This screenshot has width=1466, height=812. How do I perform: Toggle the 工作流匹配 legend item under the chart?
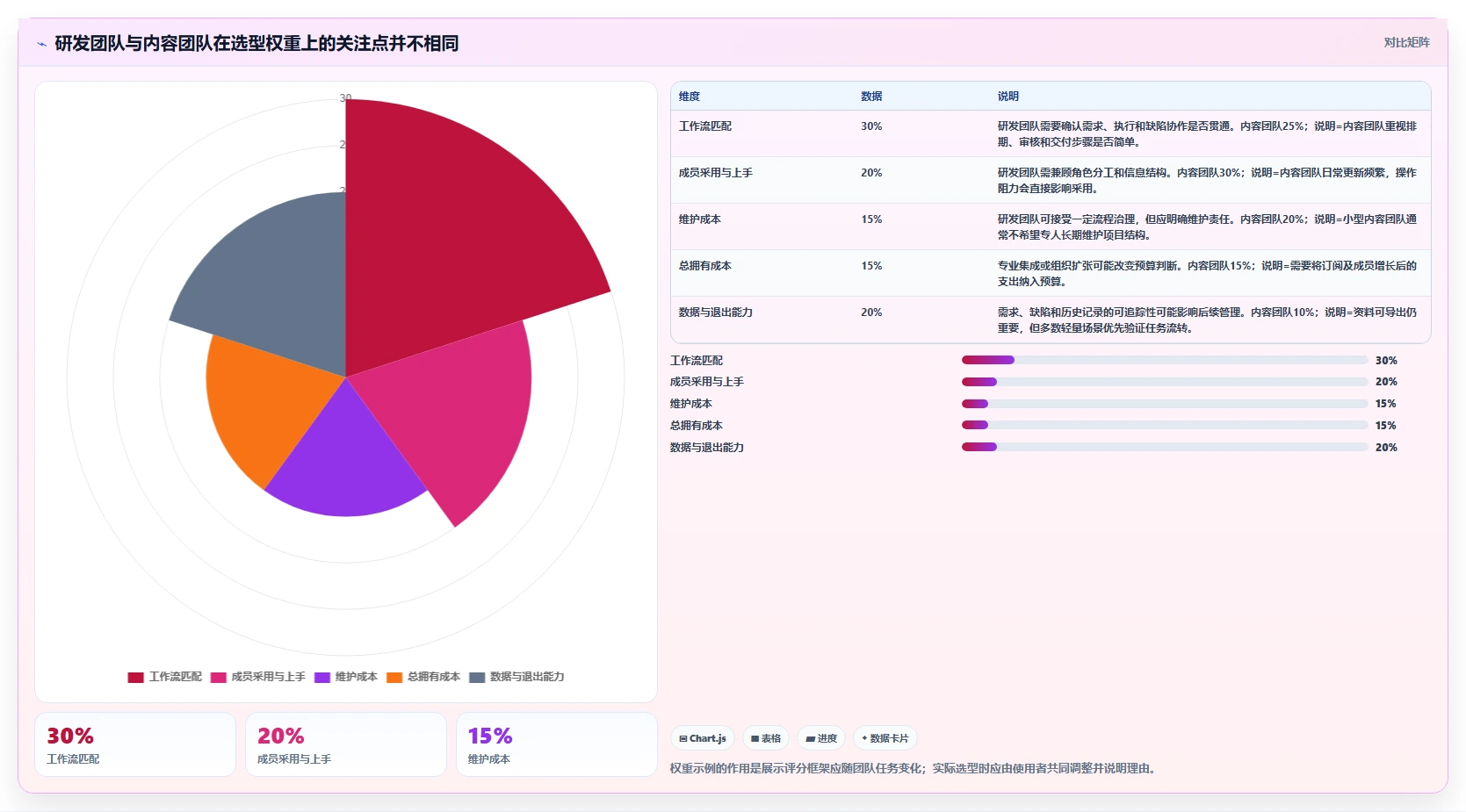click(x=165, y=677)
